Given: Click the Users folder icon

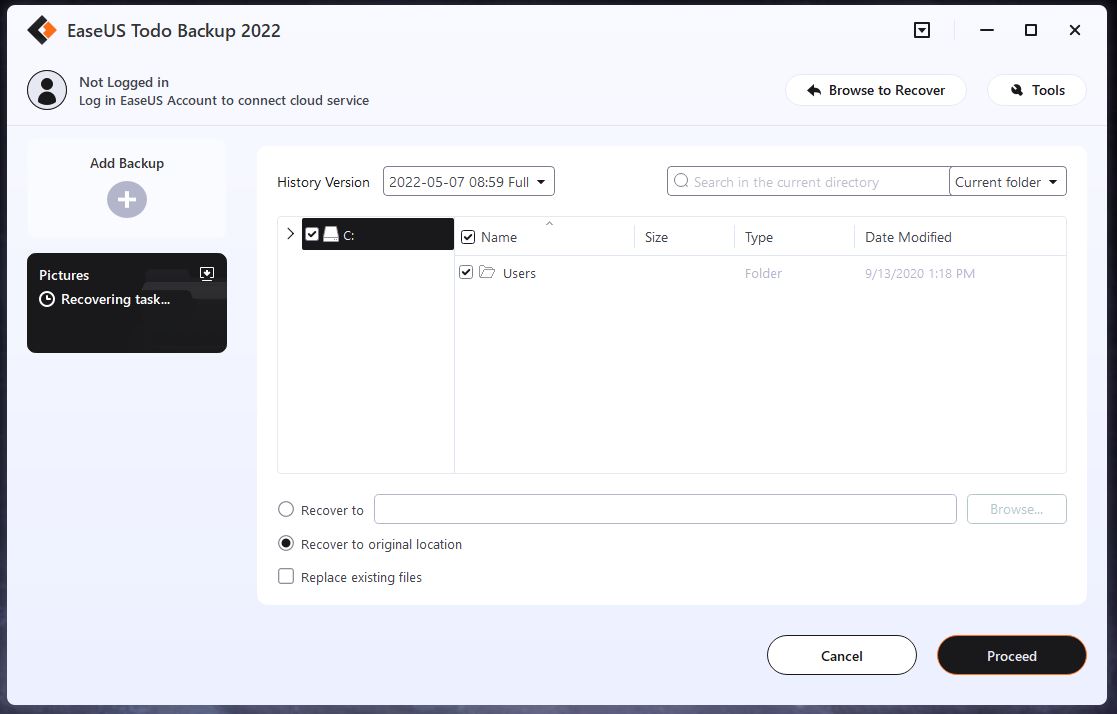Looking at the screenshot, I should tap(487, 272).
